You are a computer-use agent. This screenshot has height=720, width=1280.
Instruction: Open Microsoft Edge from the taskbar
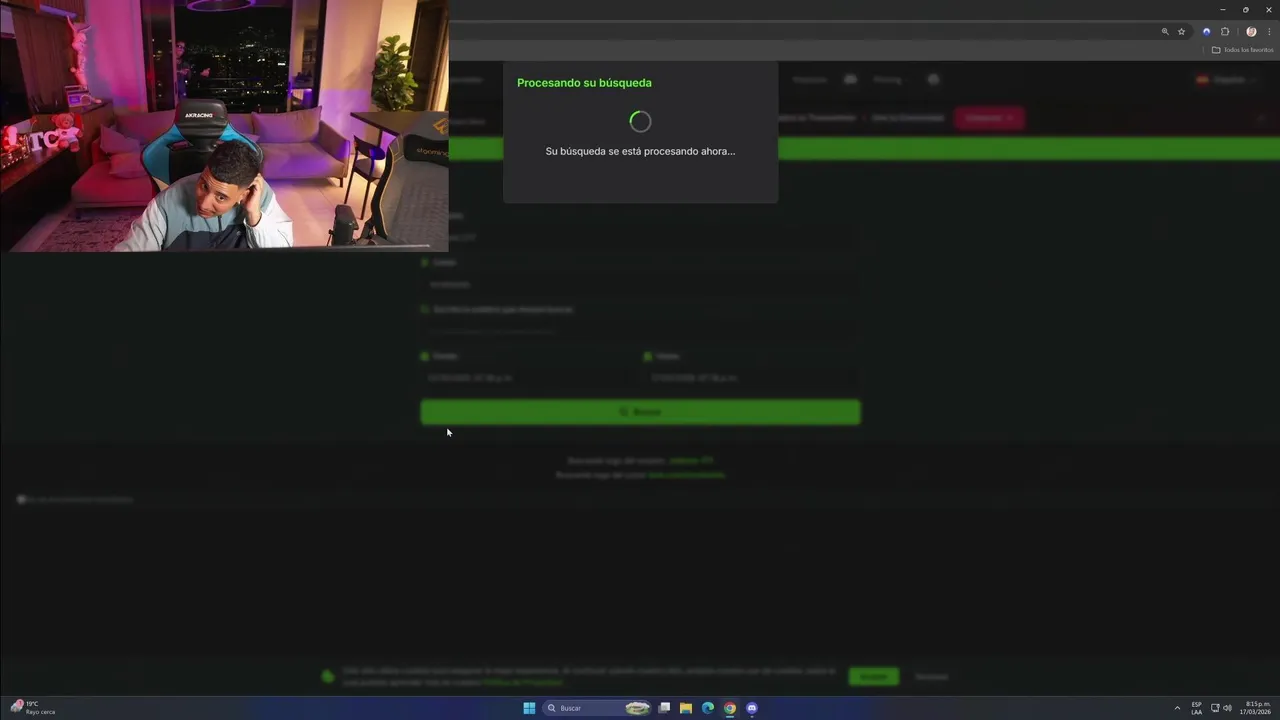708,708
